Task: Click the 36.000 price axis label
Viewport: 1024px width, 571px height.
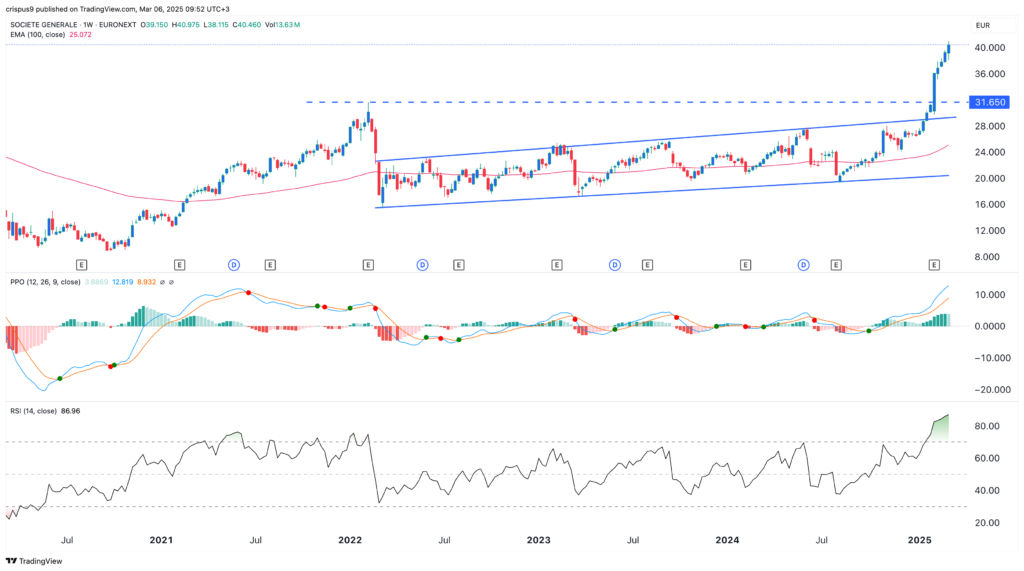Action: 989,74
